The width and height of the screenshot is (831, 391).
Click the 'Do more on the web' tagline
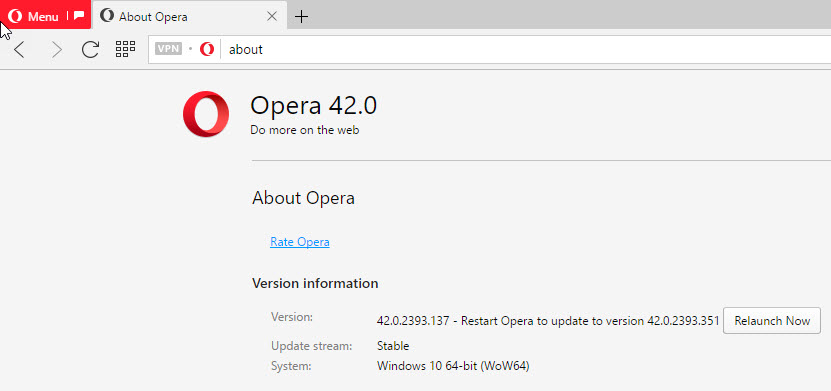[x=304, y=130]
